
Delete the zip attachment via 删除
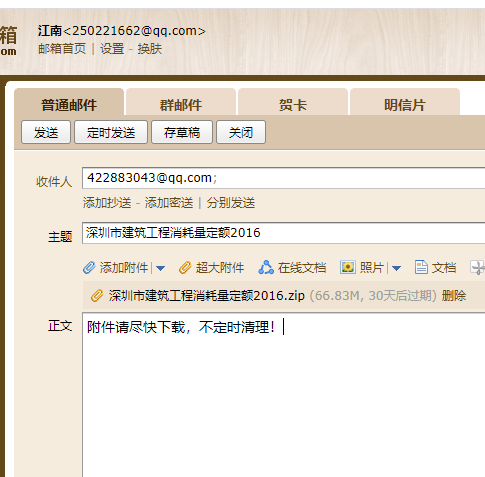(x=454, y=296)
